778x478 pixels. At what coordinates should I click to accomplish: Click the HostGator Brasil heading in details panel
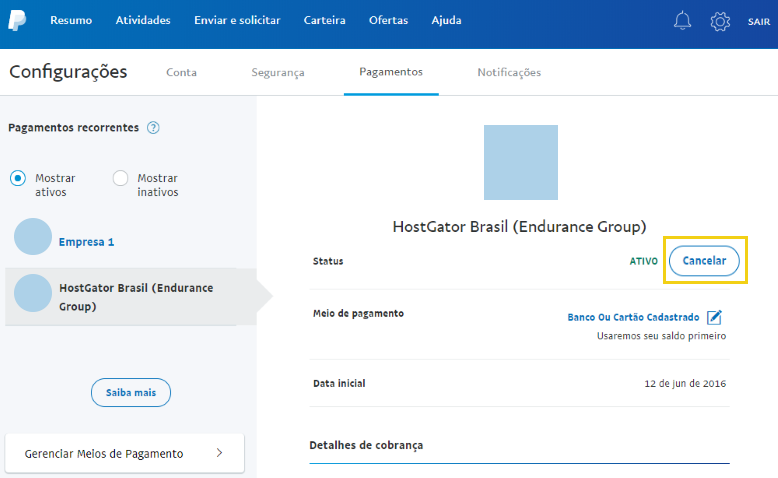click(519, 227)
